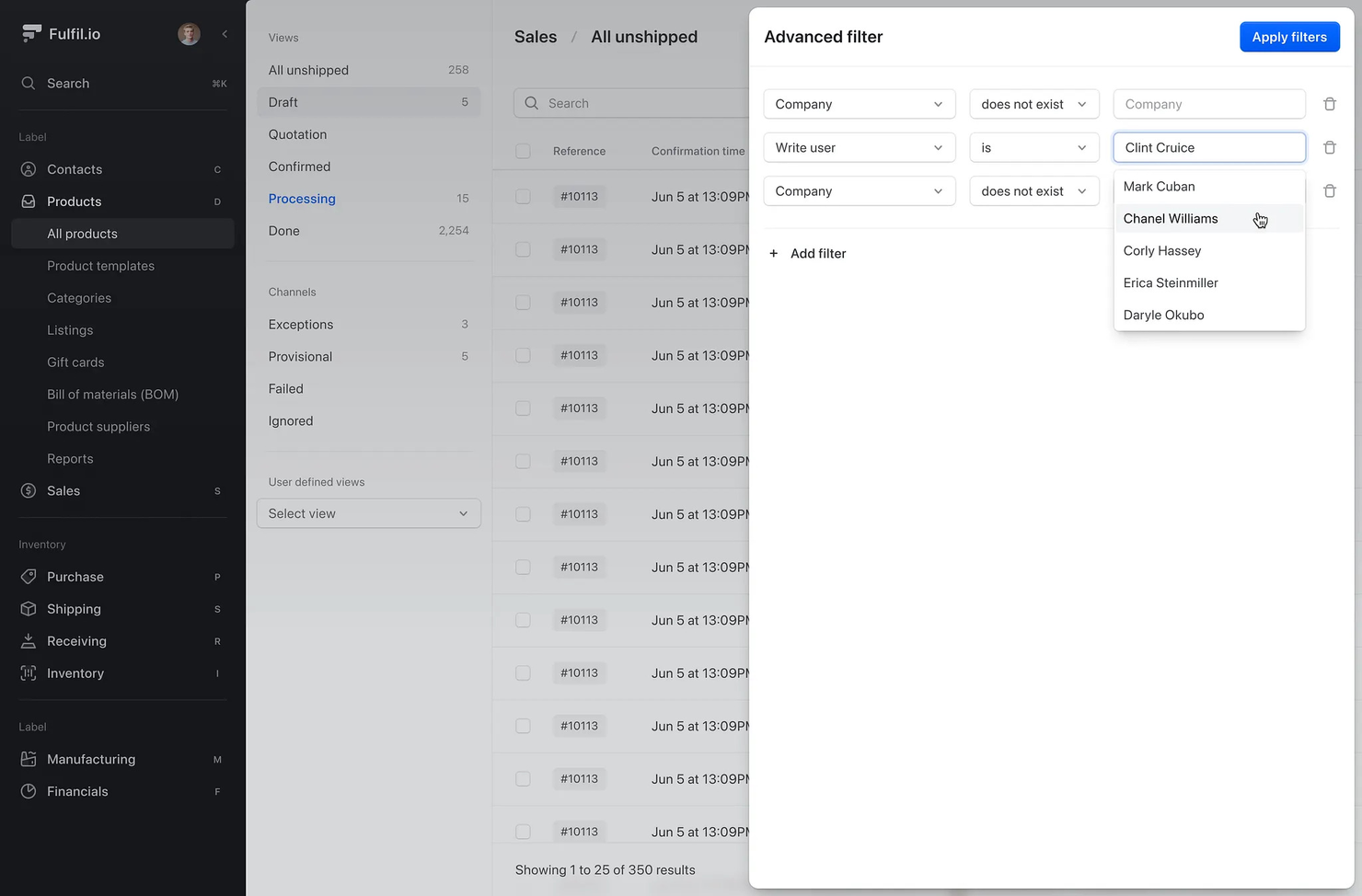Open the Shipping section
Image resolution: width=1362 pixels, height=896 pixels.
(74, 608)
